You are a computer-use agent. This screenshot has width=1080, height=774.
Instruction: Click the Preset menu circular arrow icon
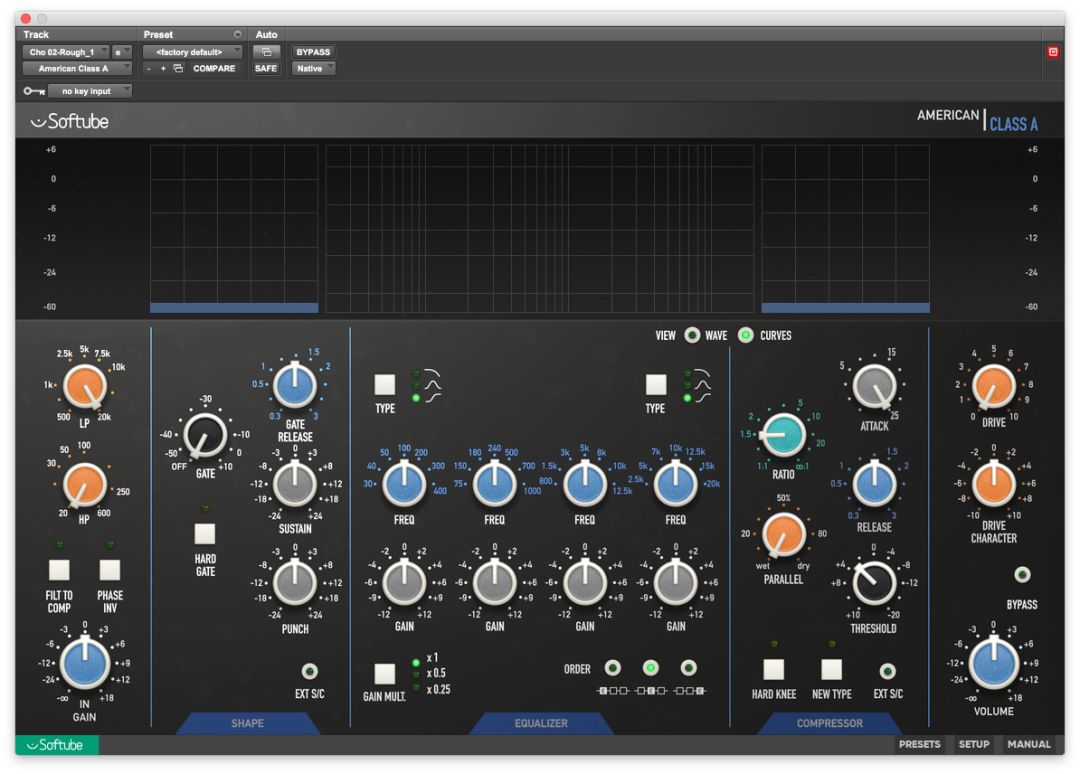click(238, 34)
